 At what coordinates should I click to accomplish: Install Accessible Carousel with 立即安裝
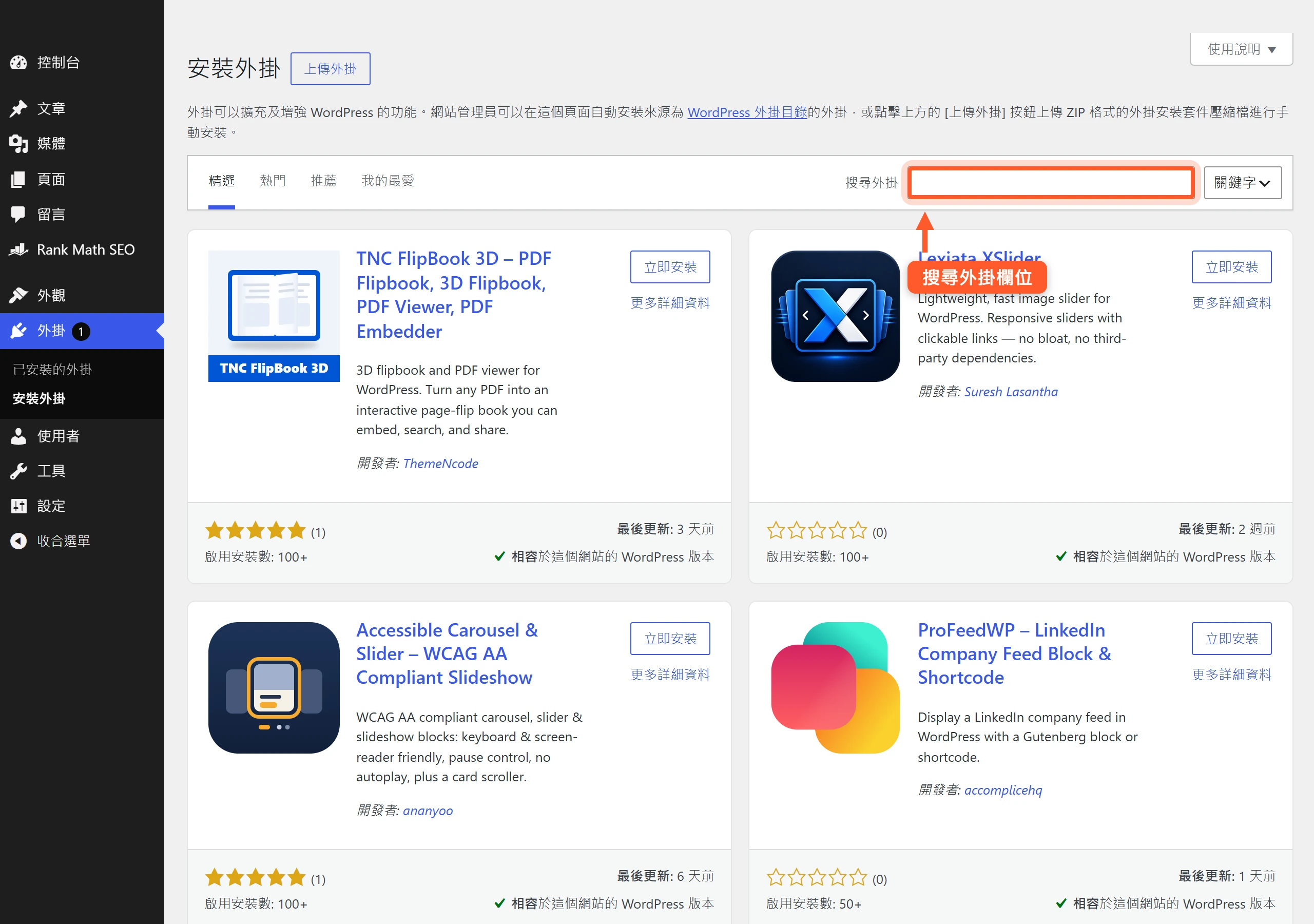[670, 638]
